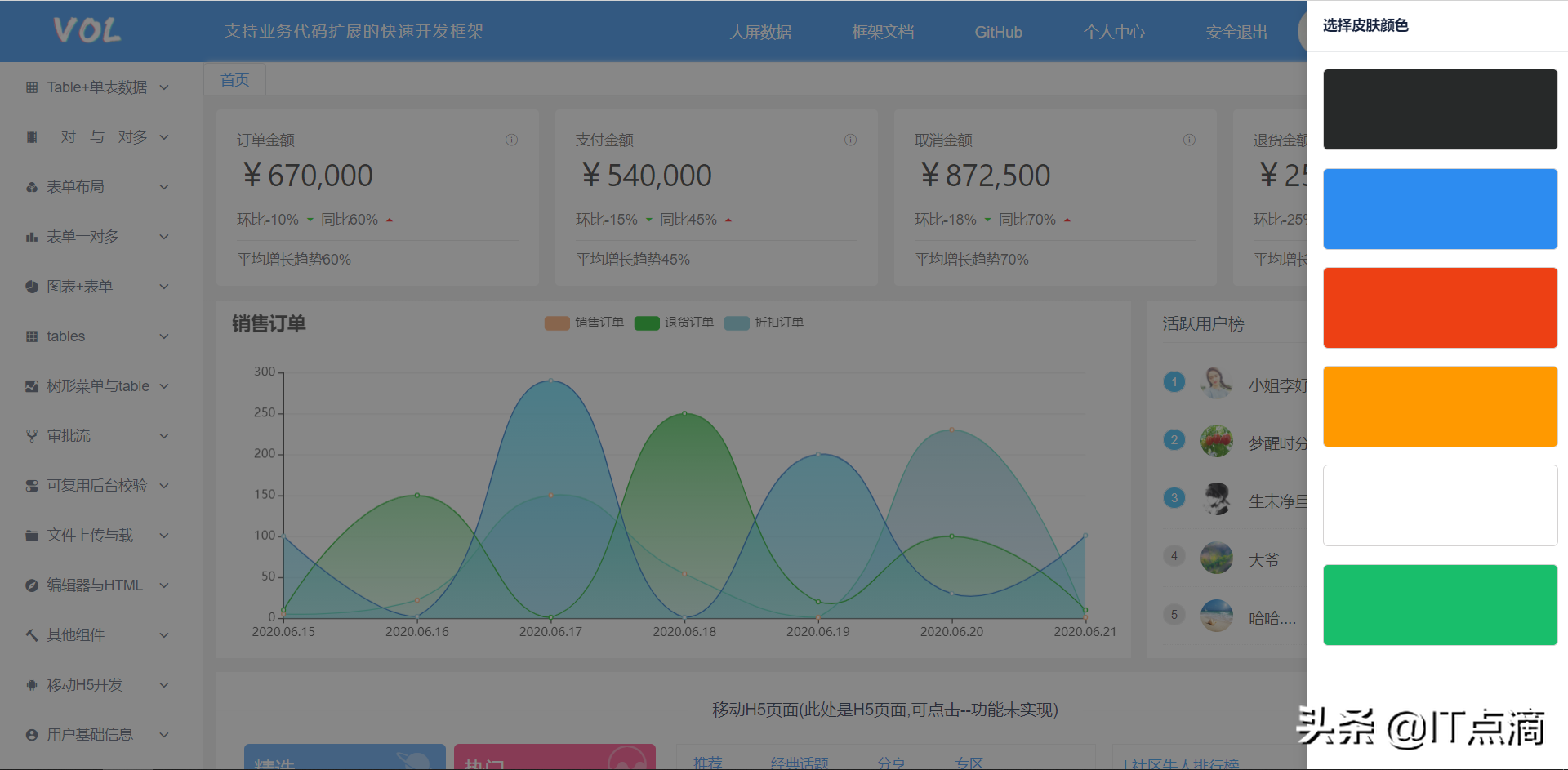Click the info icon on 支付金额 card
This screenshot has height=770, width=1568.
(x=850, y=140)
